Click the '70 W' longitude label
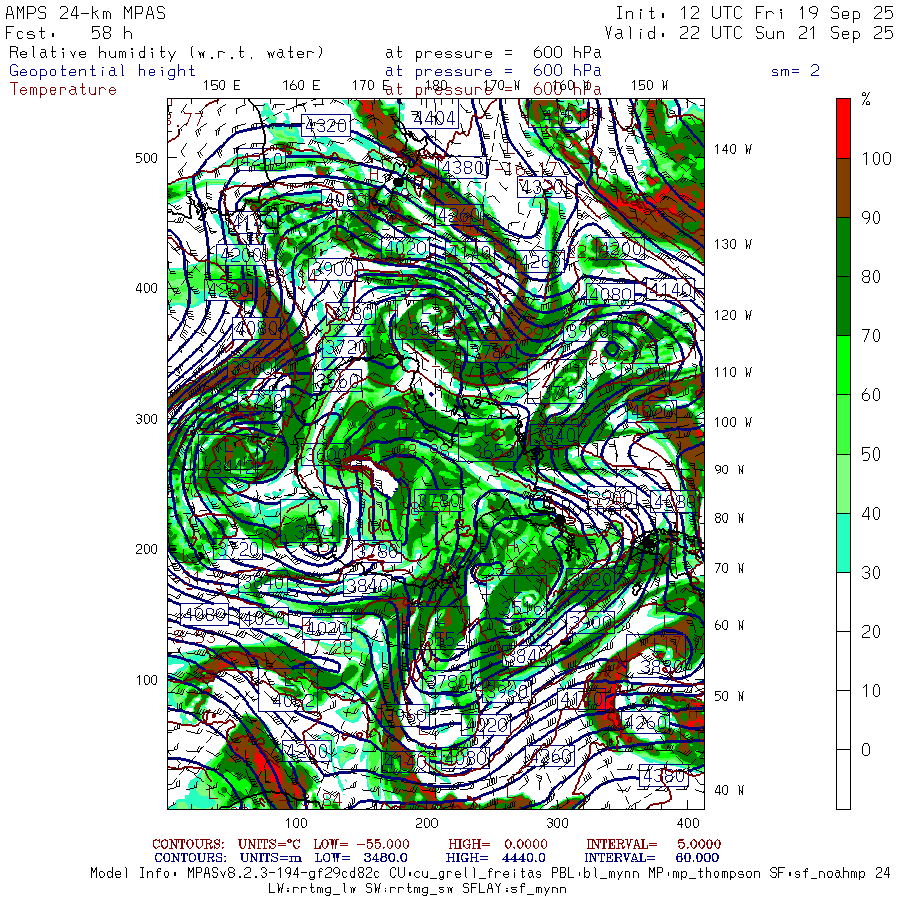900x900 pixels. click(x=729, y=568)
